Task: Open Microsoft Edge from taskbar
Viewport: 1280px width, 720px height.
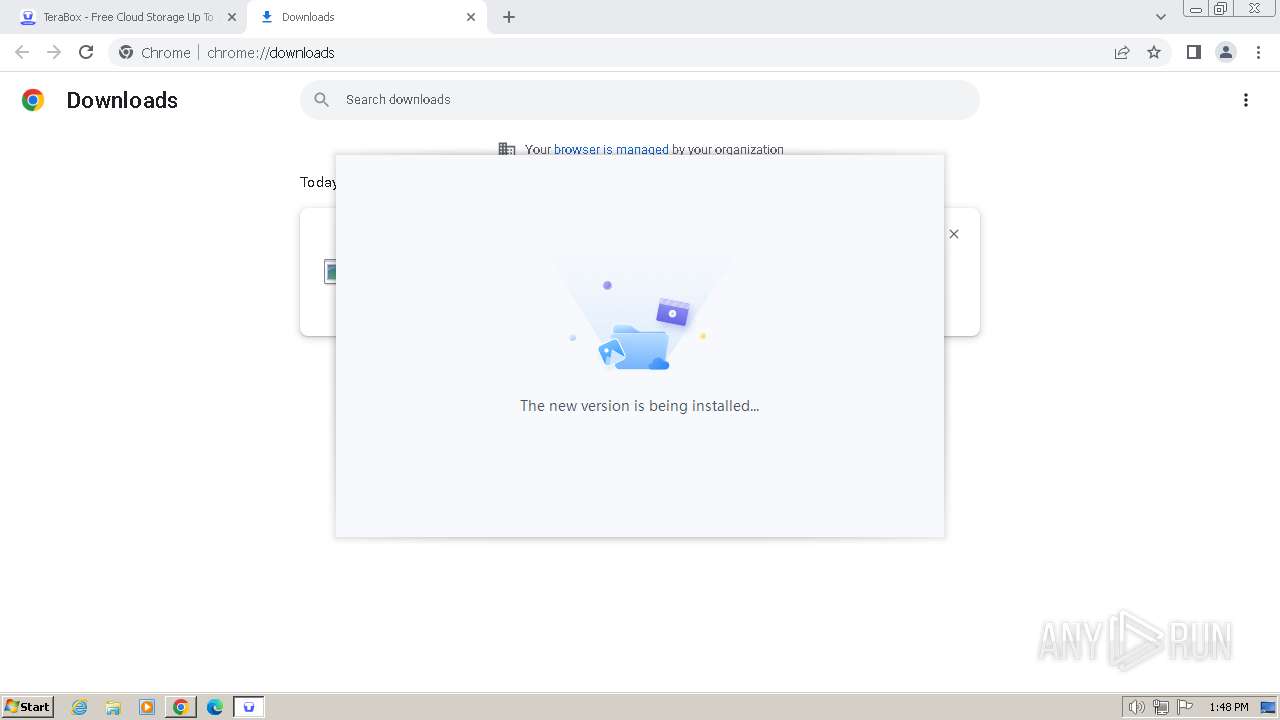Action: coord(215,707)
